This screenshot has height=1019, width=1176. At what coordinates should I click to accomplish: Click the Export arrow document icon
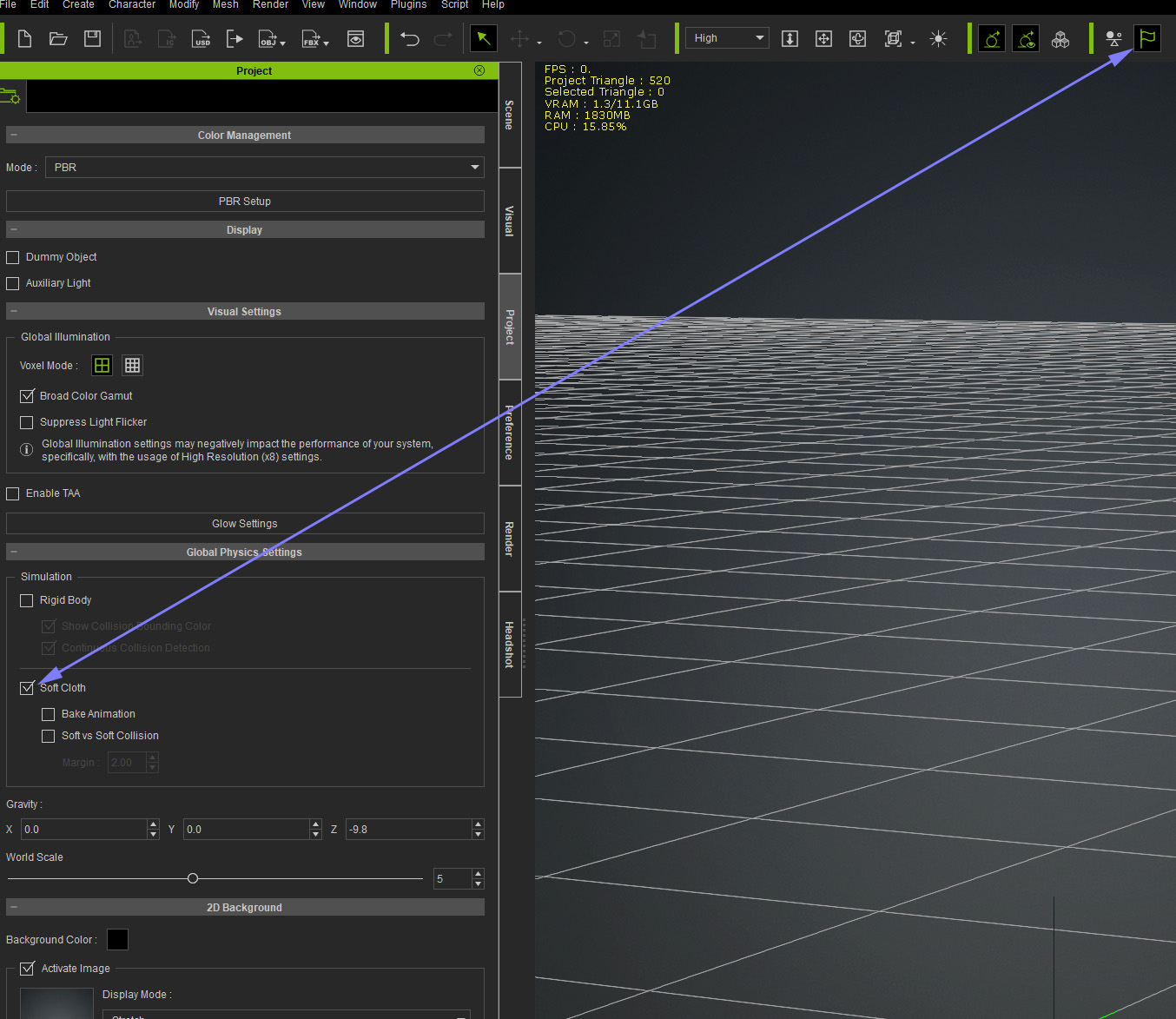(235, 39)
